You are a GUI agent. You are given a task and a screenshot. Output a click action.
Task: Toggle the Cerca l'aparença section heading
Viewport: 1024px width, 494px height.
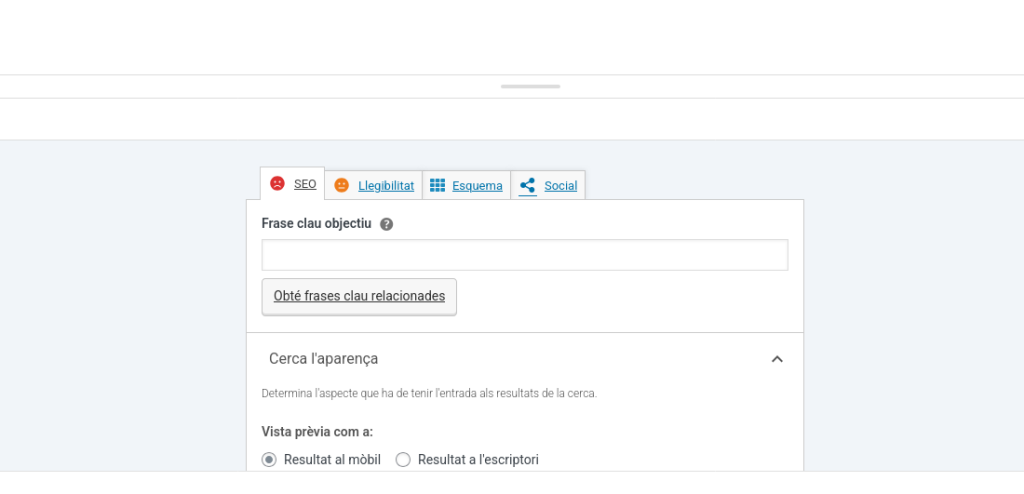point(323,359)
